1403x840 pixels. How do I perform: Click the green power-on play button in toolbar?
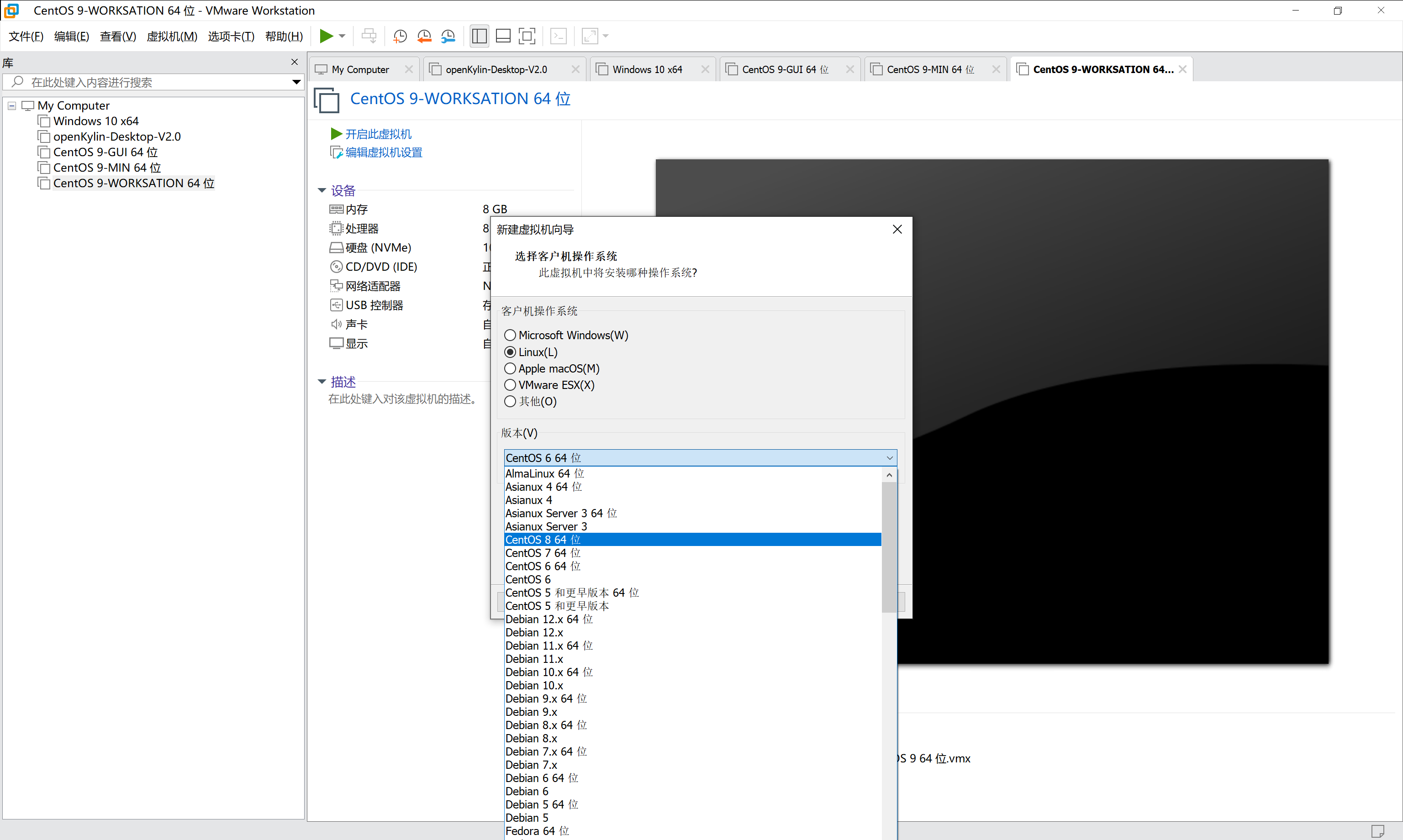point(326,36)
